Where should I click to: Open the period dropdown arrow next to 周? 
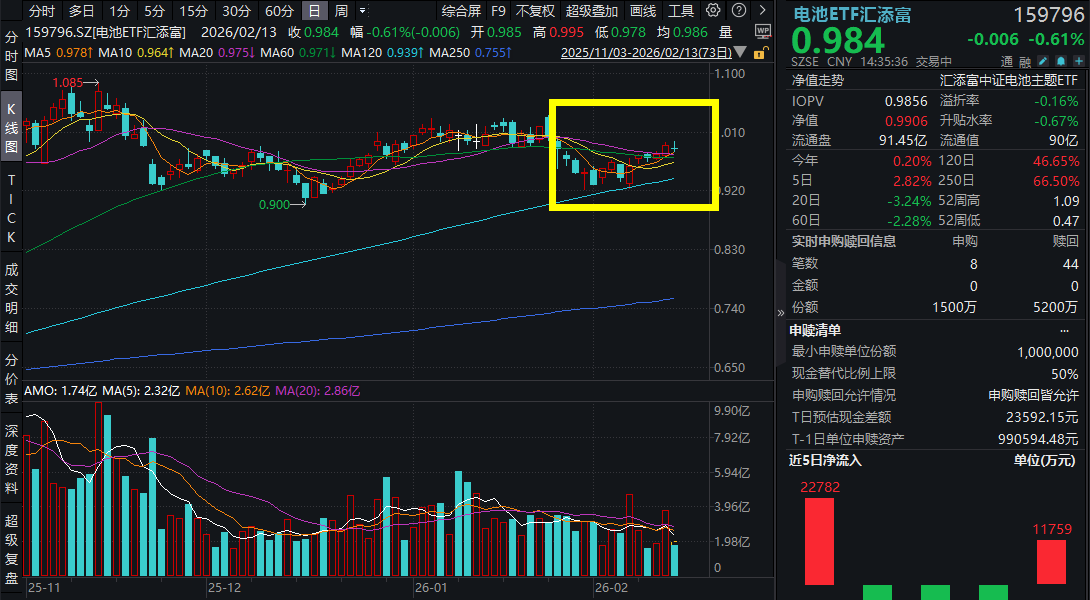[x=362, y=10]
